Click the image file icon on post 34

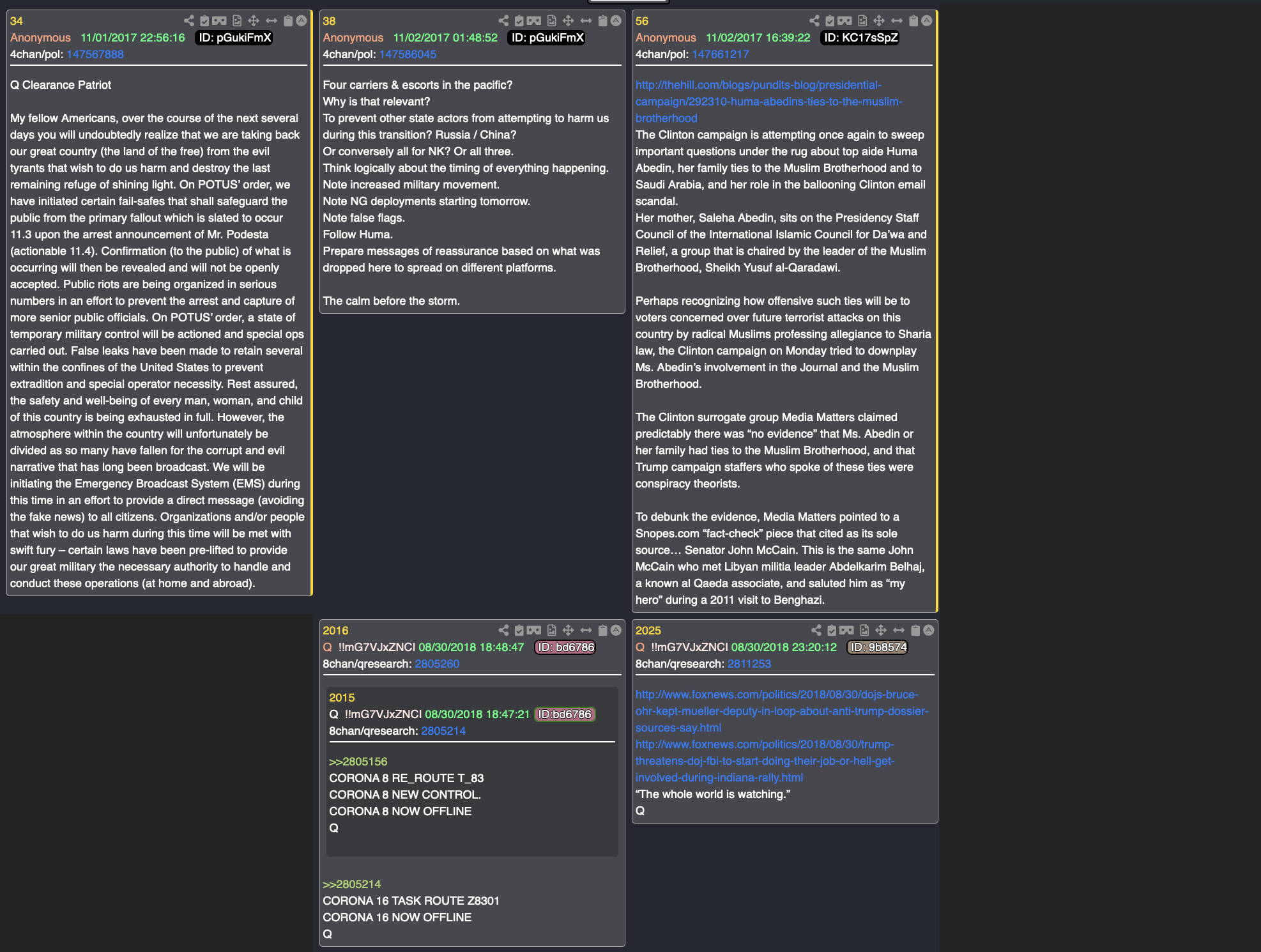point(237,21)
